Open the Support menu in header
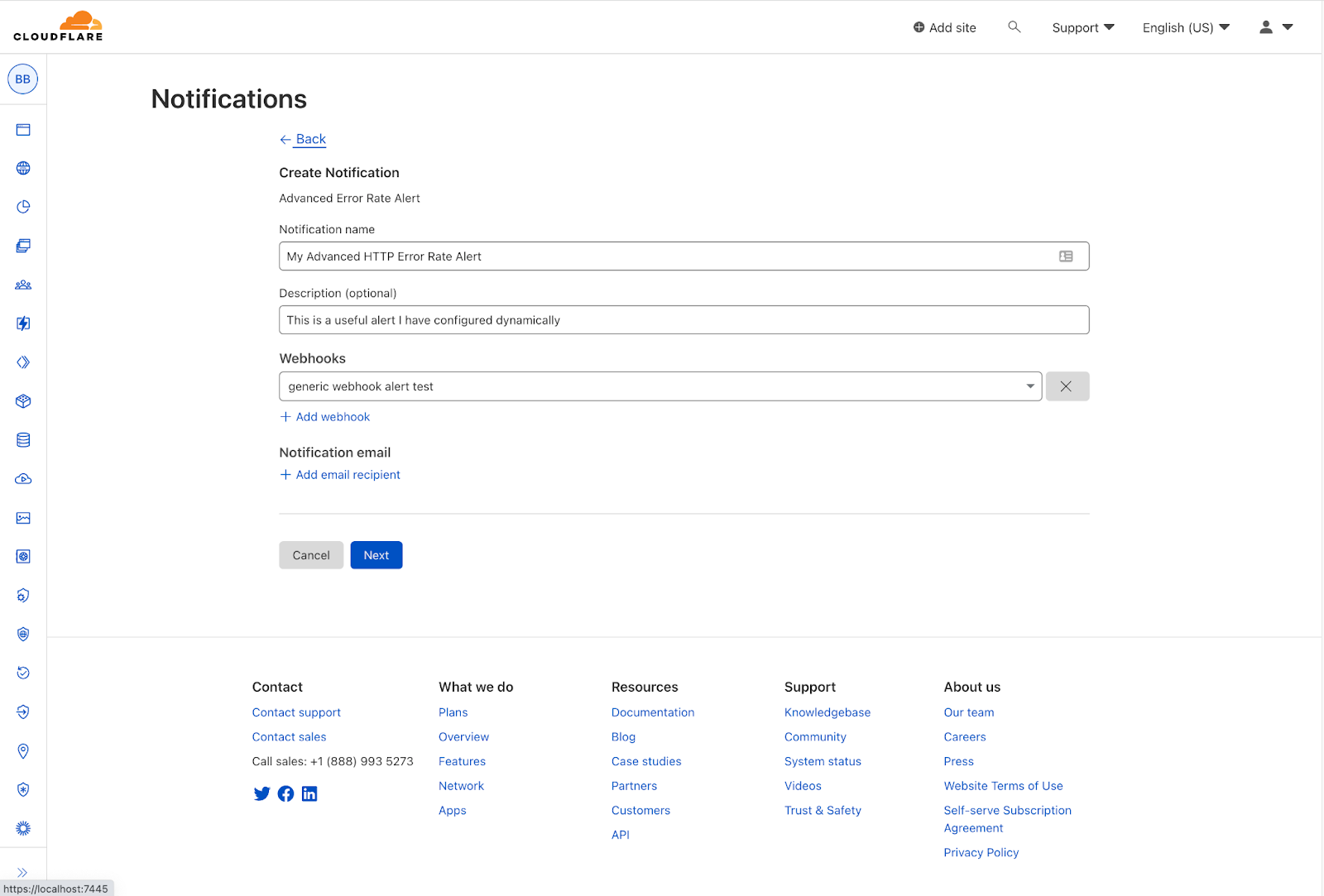 pyautogui.click(x=1082, y=27)
